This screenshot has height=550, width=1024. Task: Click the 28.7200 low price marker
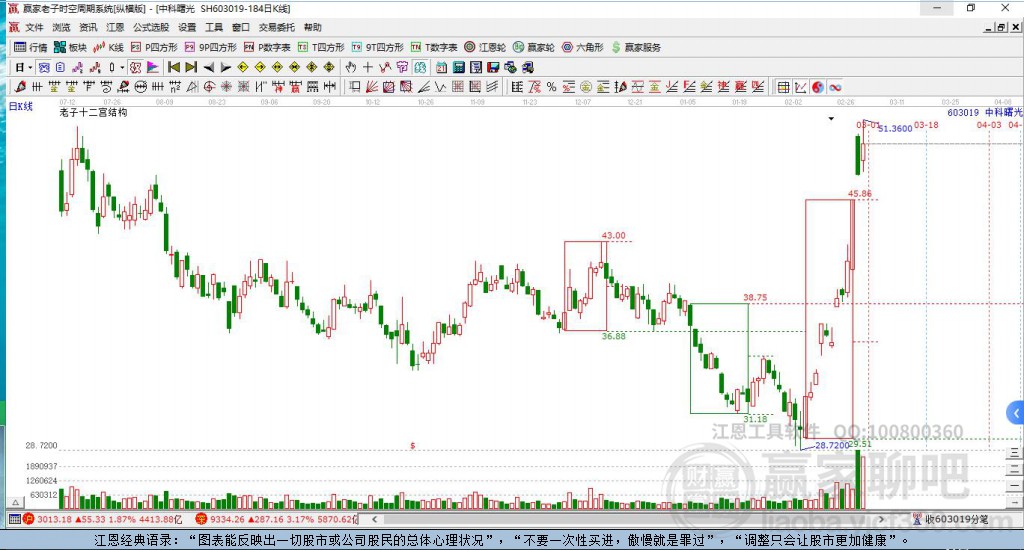832,445
